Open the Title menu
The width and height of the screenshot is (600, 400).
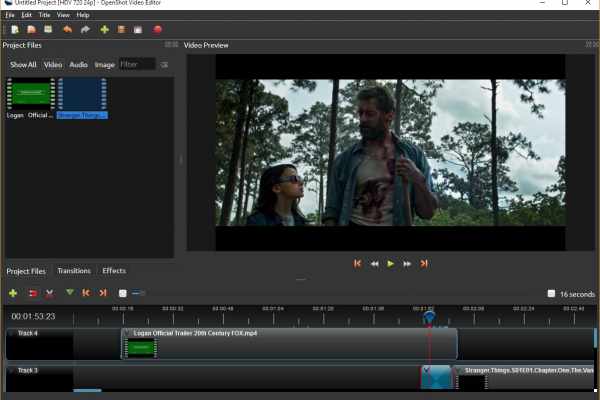click(x=44, y=15)
